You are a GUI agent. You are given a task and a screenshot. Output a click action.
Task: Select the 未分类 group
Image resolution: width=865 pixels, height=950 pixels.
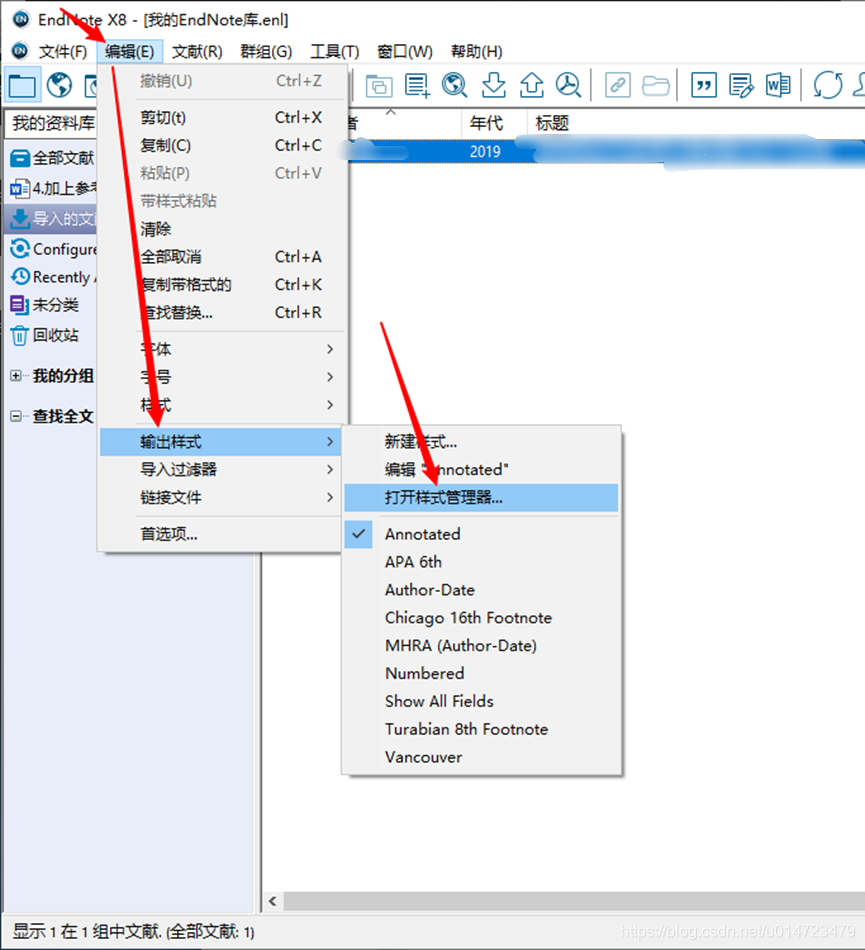(x=44, y=305)
